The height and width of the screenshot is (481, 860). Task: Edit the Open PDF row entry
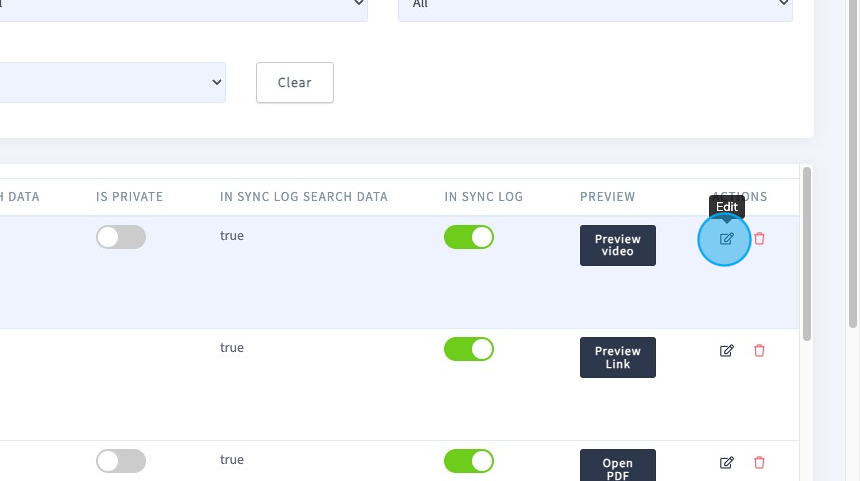[726, 462]
